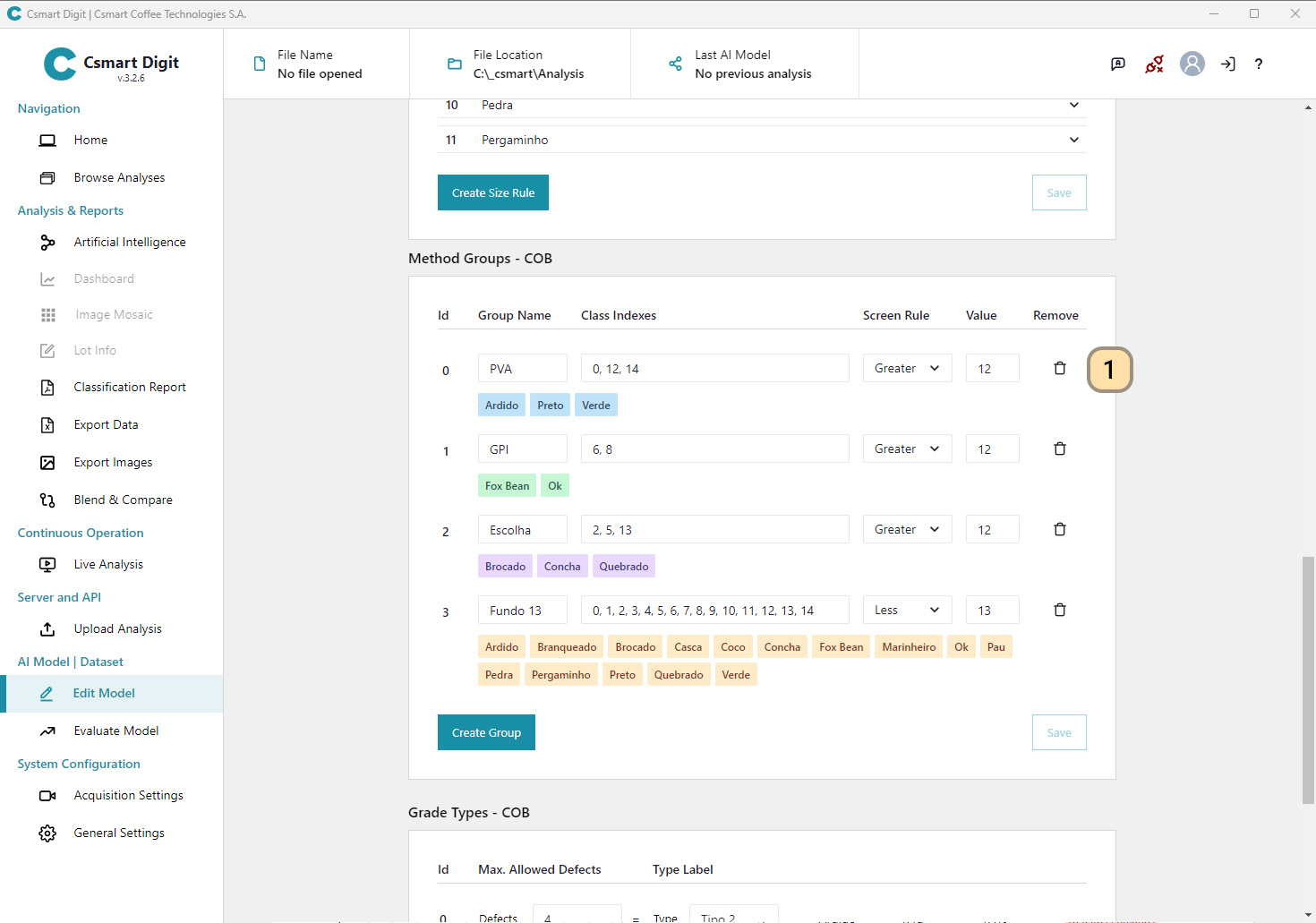Delete the PVA group with trash icon
The height and width of the screenshot is (923, 1316).
coord(1059,368)
